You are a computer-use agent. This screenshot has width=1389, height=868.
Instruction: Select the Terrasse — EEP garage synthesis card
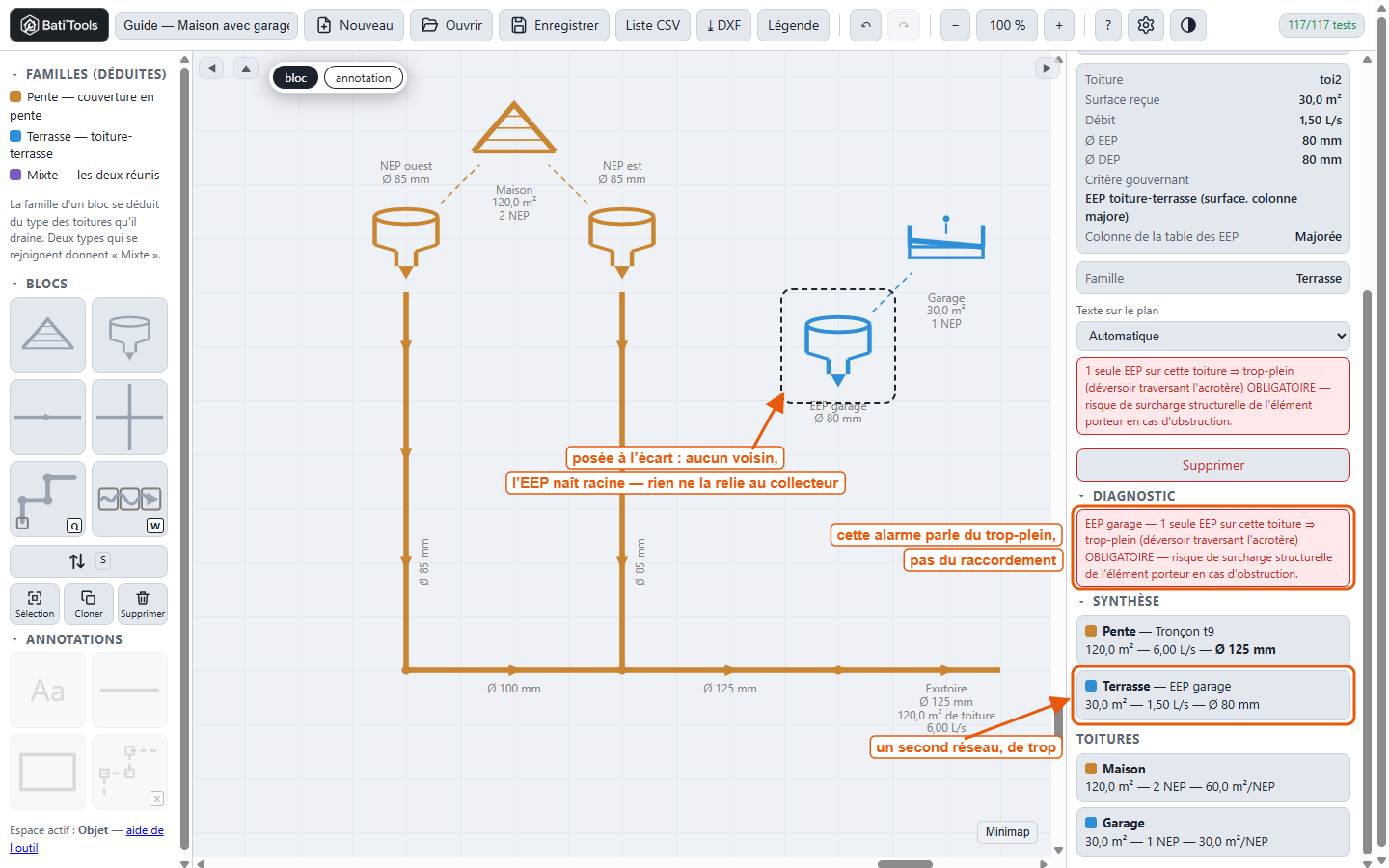click(x=1212, y=695)
